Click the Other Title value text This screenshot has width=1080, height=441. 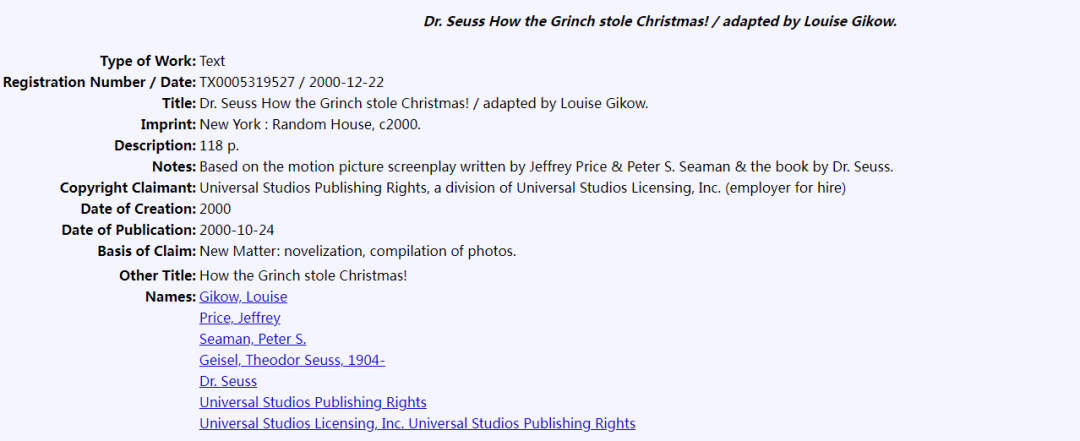pyautogui.click(x=303, y=276)
